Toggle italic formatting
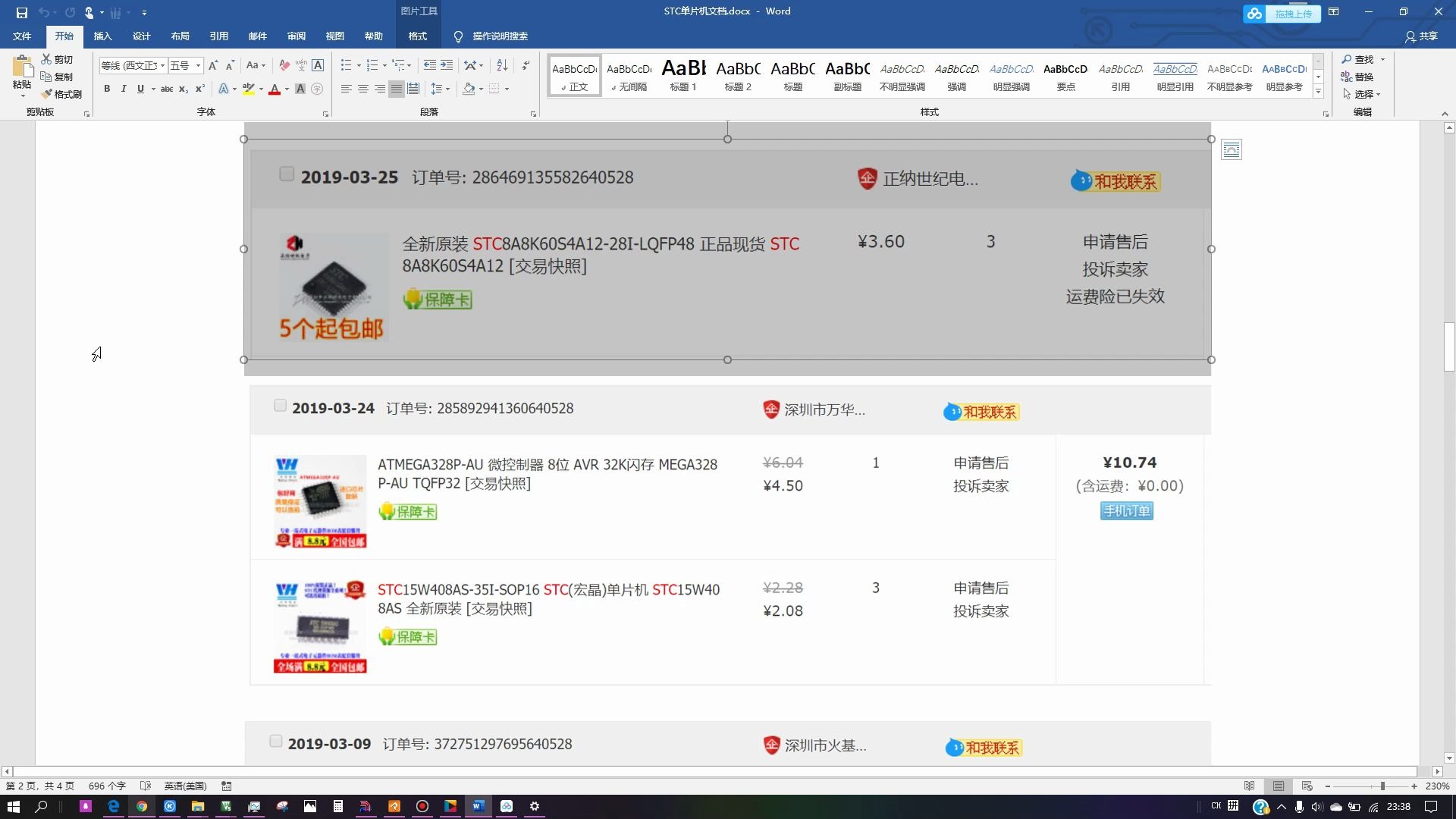This screenshot has height=819, width=1456. (x=124, y=89)
